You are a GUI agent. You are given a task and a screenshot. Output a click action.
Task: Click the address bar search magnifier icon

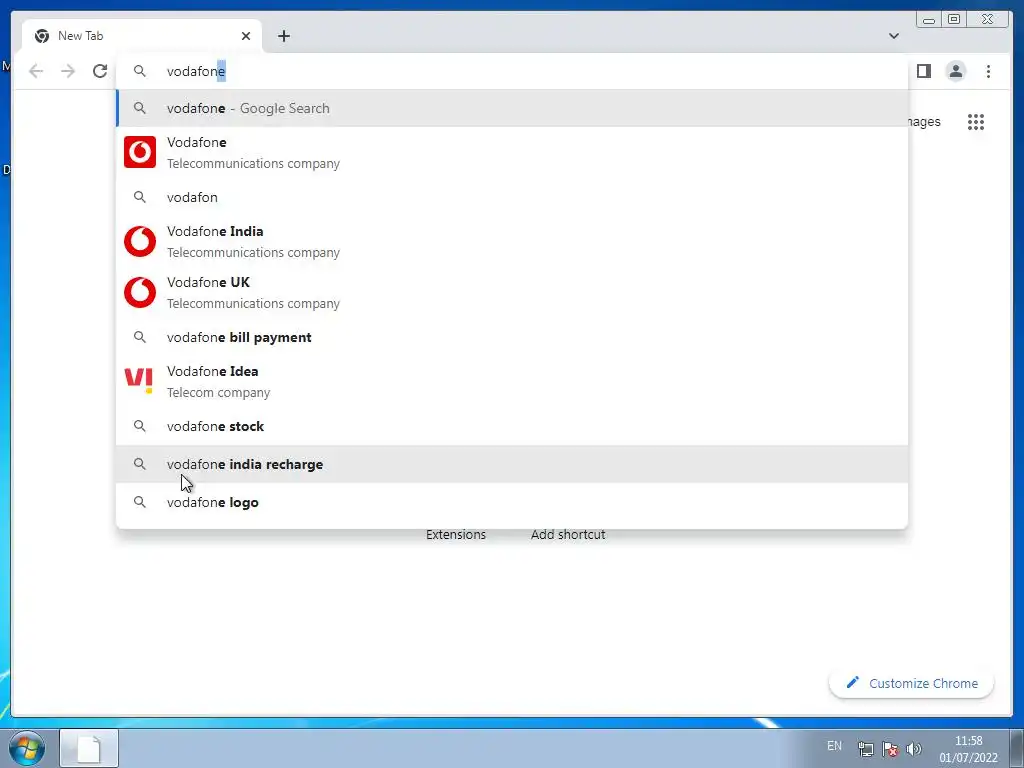point(140,71)
